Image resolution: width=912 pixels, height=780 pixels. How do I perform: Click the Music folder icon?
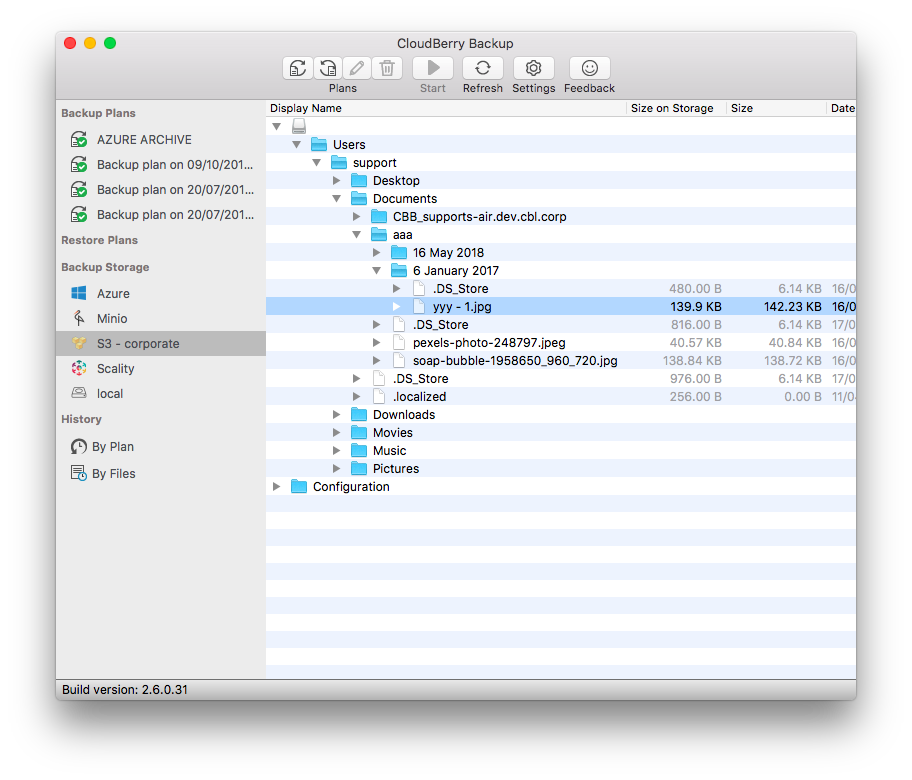click(x=359, y=450)
